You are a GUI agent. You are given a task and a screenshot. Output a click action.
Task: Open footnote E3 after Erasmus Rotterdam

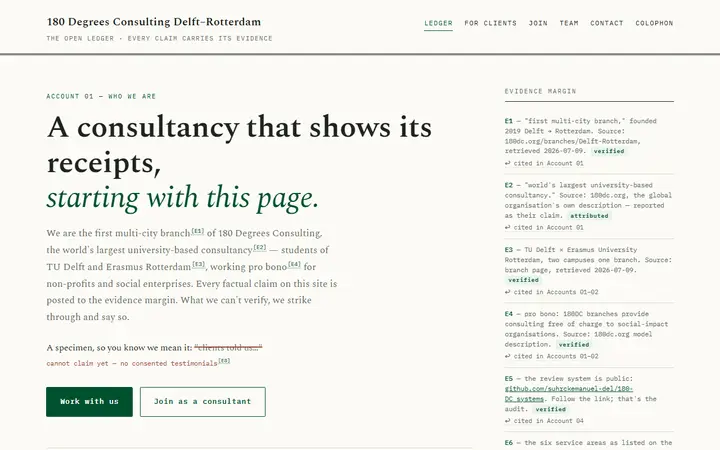pyautogui.click(x=198, y=264)
